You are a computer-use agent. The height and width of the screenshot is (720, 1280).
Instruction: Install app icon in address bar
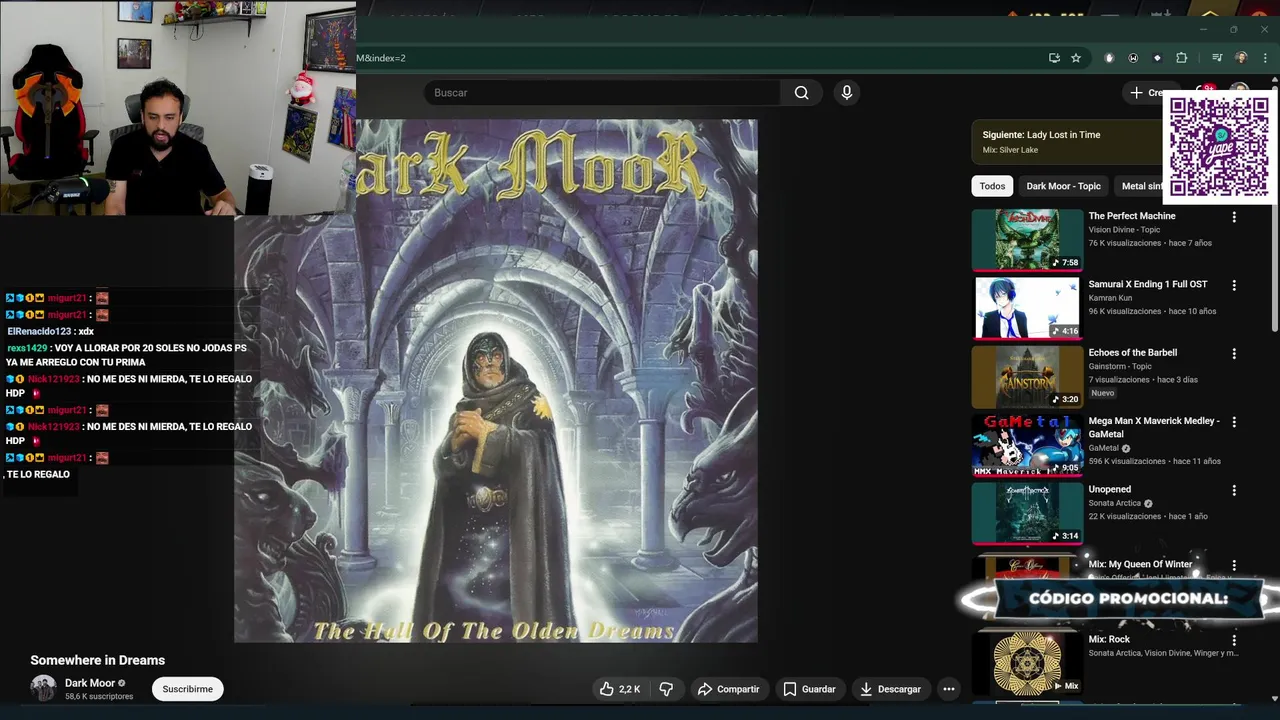(x=1054, y=58)
